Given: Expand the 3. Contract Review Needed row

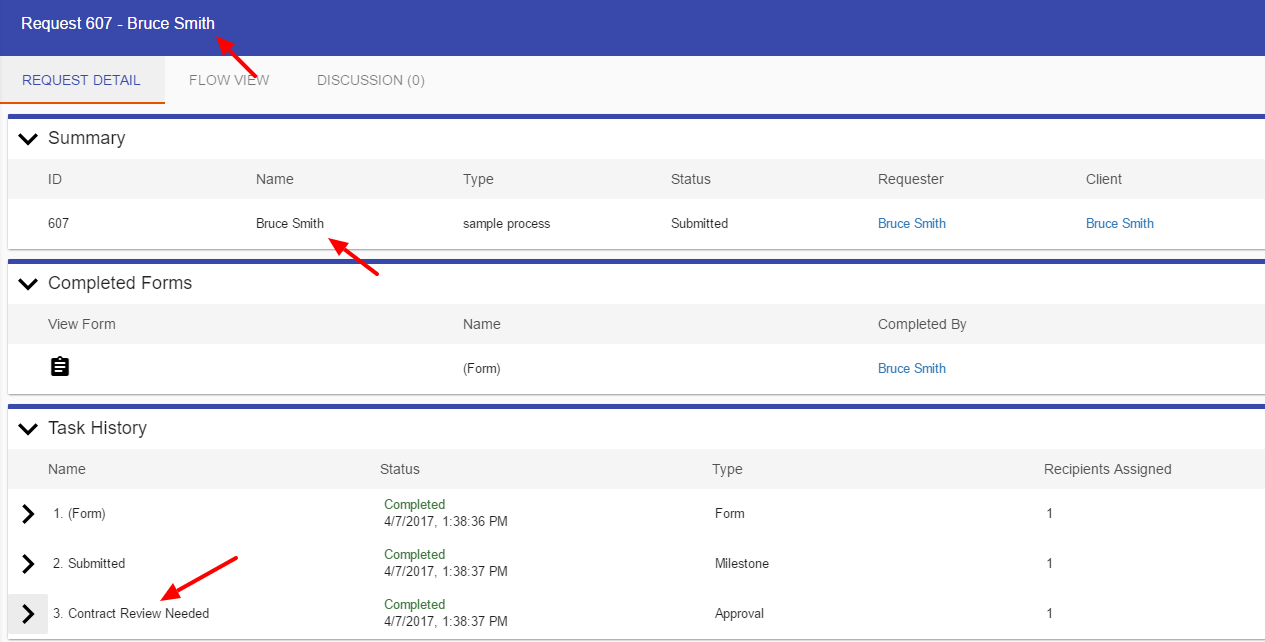Looking at the screenshot, I should click(28, 614).
